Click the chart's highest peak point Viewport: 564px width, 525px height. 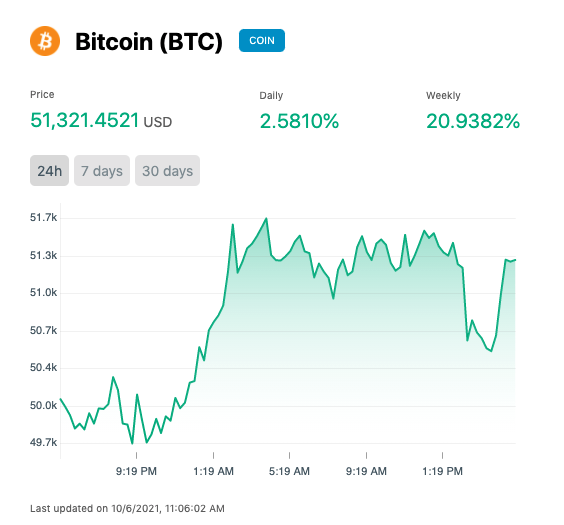pyautogui.click(x=266, y=218)
